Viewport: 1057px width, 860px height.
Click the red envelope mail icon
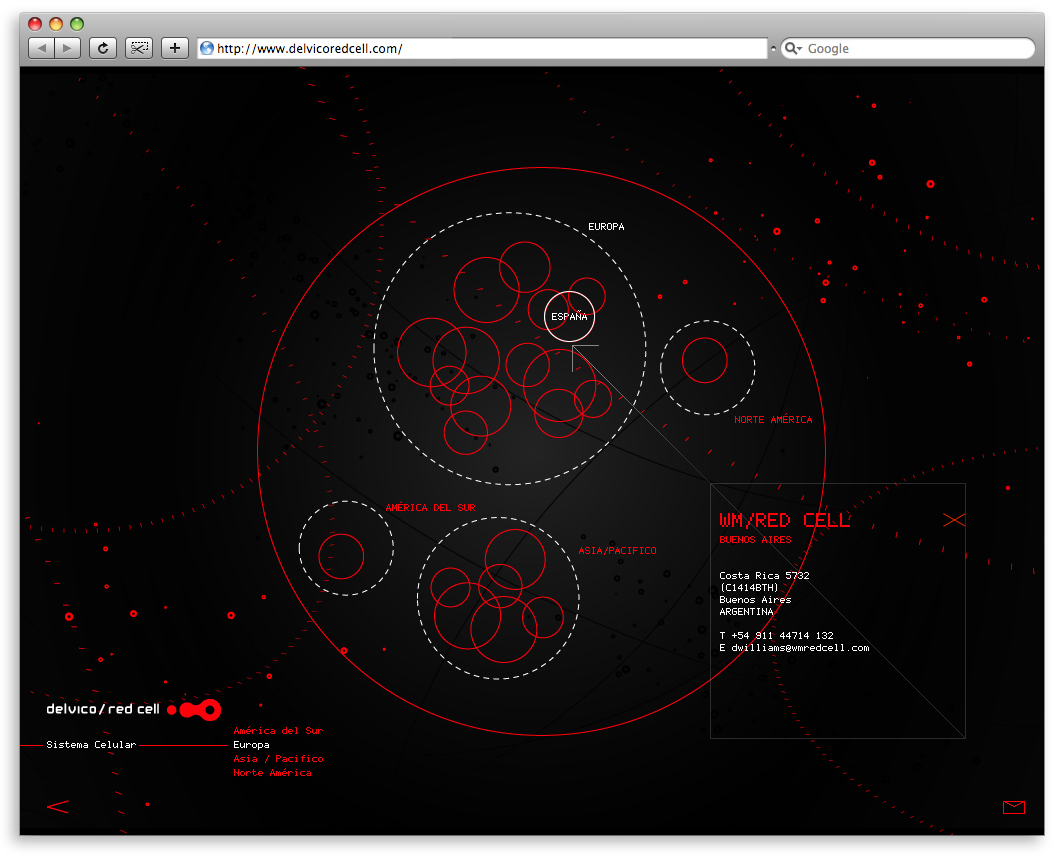(1013, 807)
